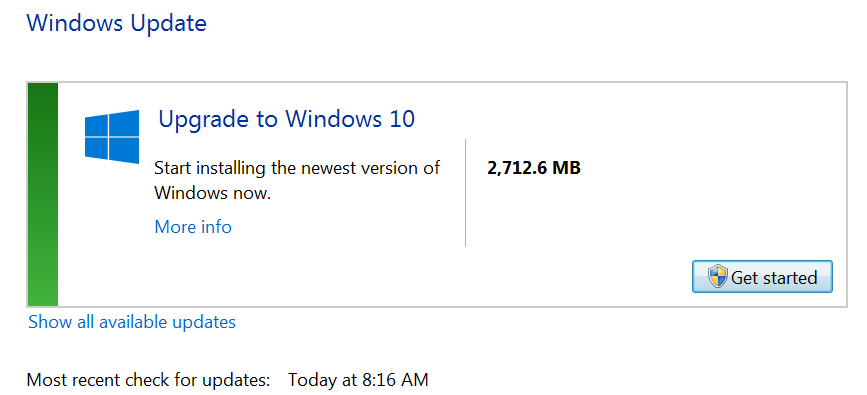The height and width of the screenshot is (395, 867).
Task: Click the 2,712.6 MB download size
Action: [534, 168]
